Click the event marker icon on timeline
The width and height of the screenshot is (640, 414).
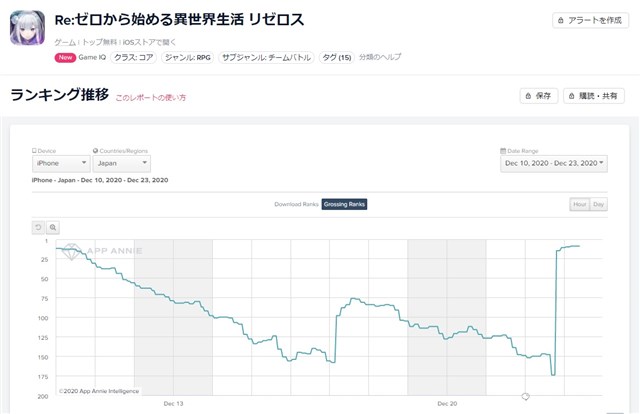pos(525,396)
